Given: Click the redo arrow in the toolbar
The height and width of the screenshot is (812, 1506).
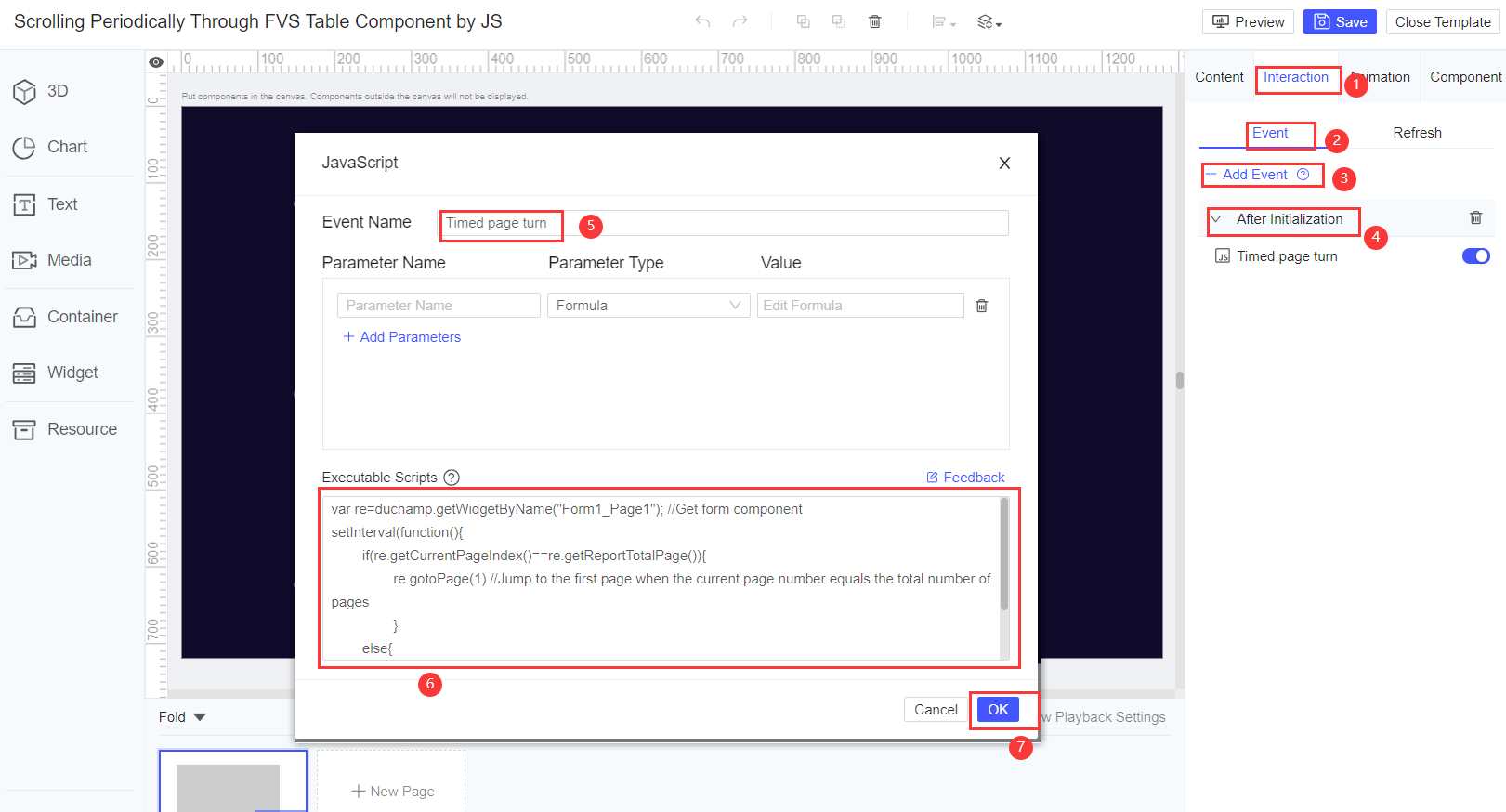Looking at the screenshot, I should tap(740, 21).
